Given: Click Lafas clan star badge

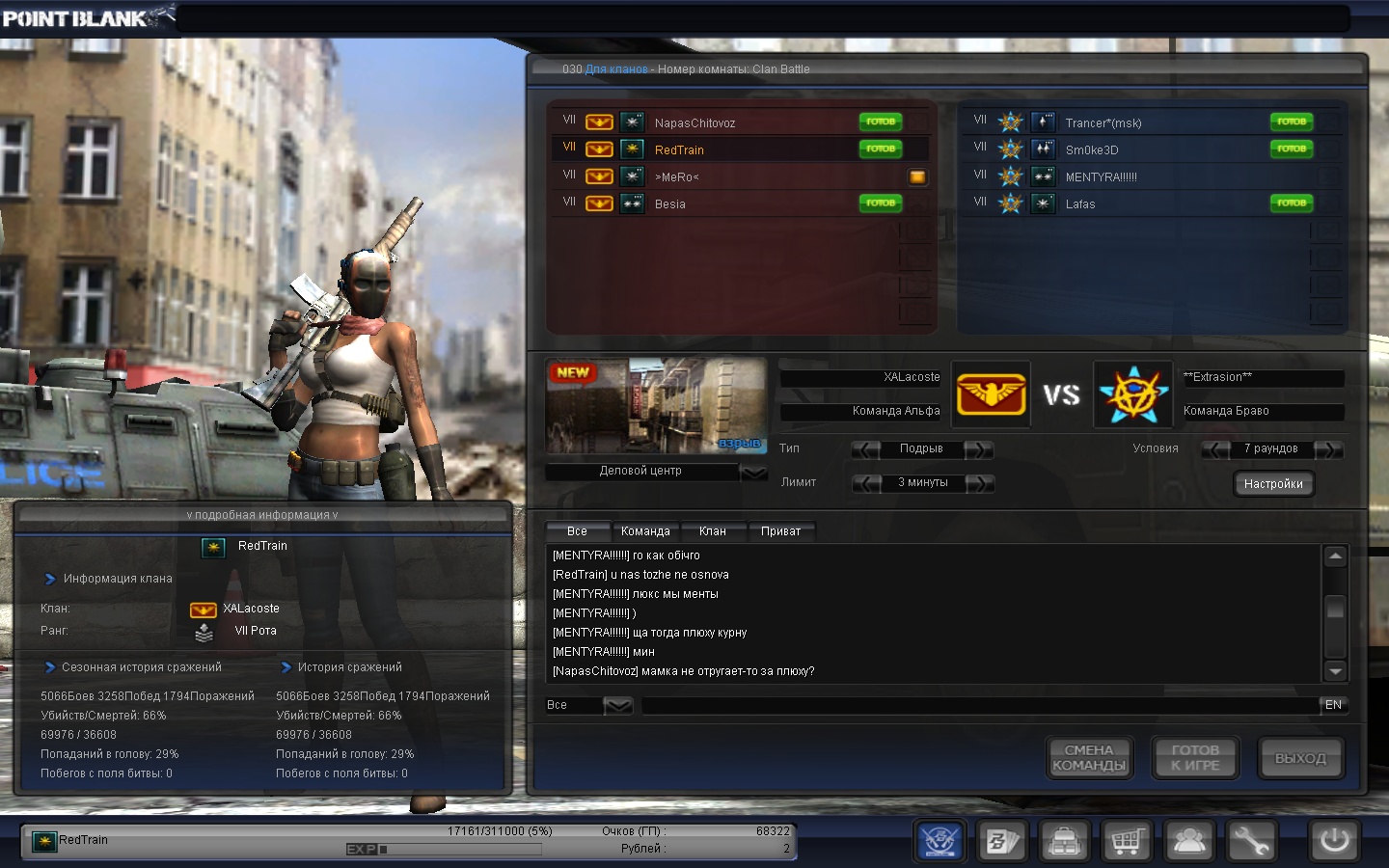Looking at the screenshot, I should (x=1010, y=203).
